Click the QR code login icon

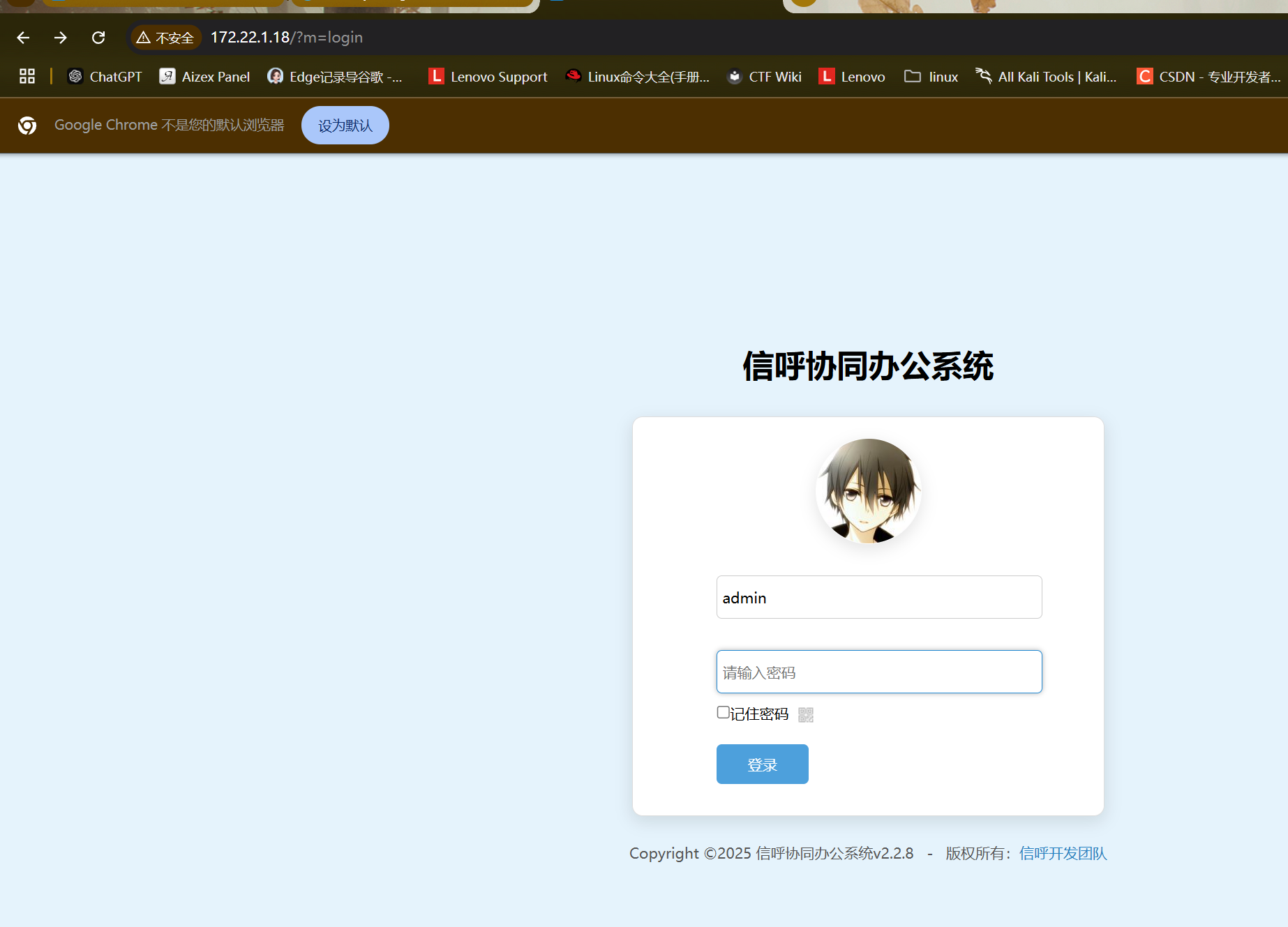(x=805, y=715)
